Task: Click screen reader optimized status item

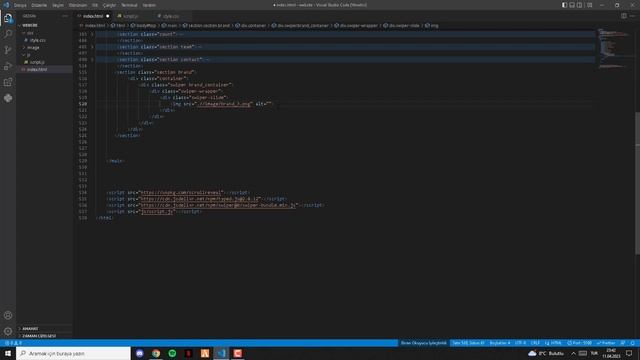Action: [423, 343]
